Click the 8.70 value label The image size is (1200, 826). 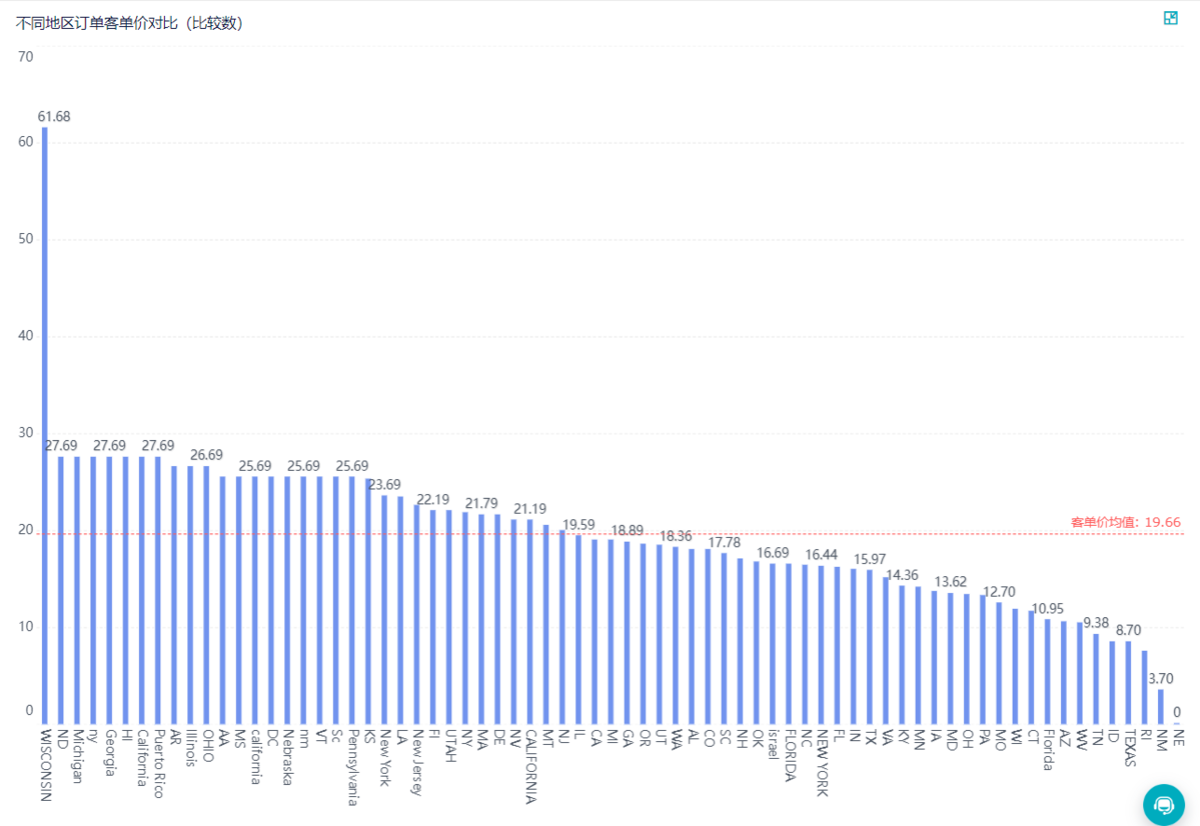pos(1128,630)
